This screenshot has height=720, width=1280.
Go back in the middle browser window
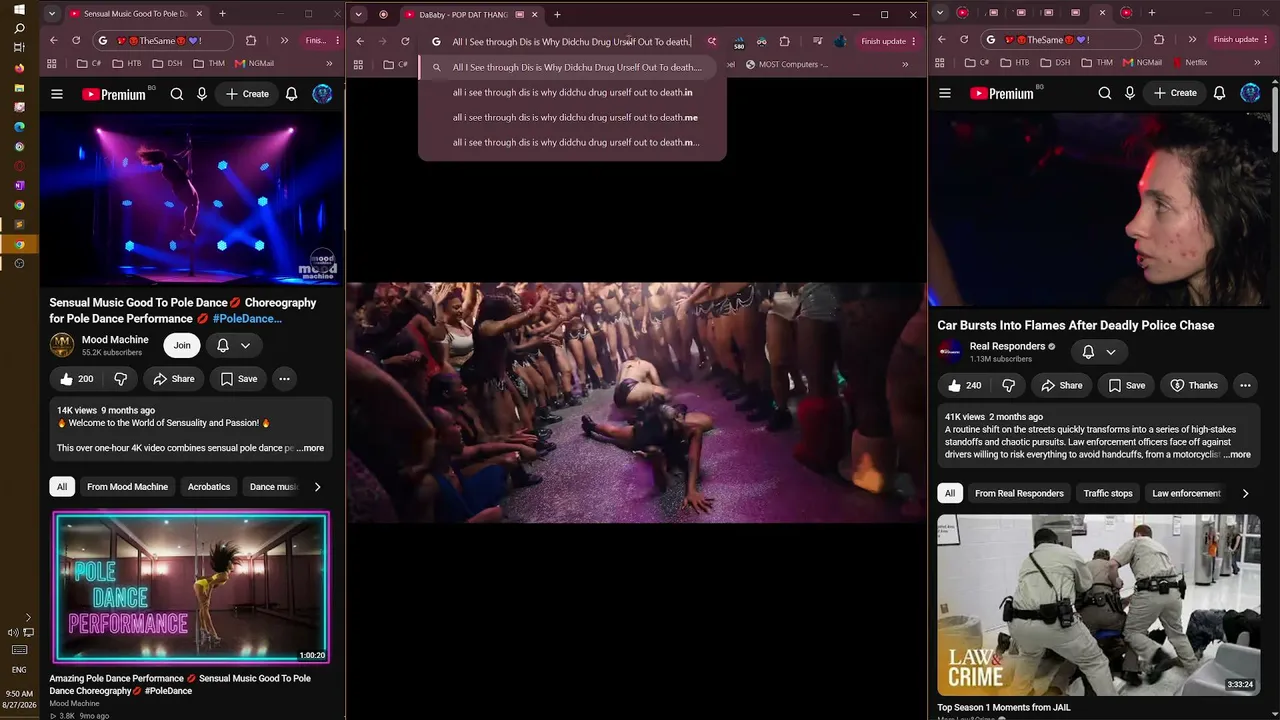[x=360, y=41]
